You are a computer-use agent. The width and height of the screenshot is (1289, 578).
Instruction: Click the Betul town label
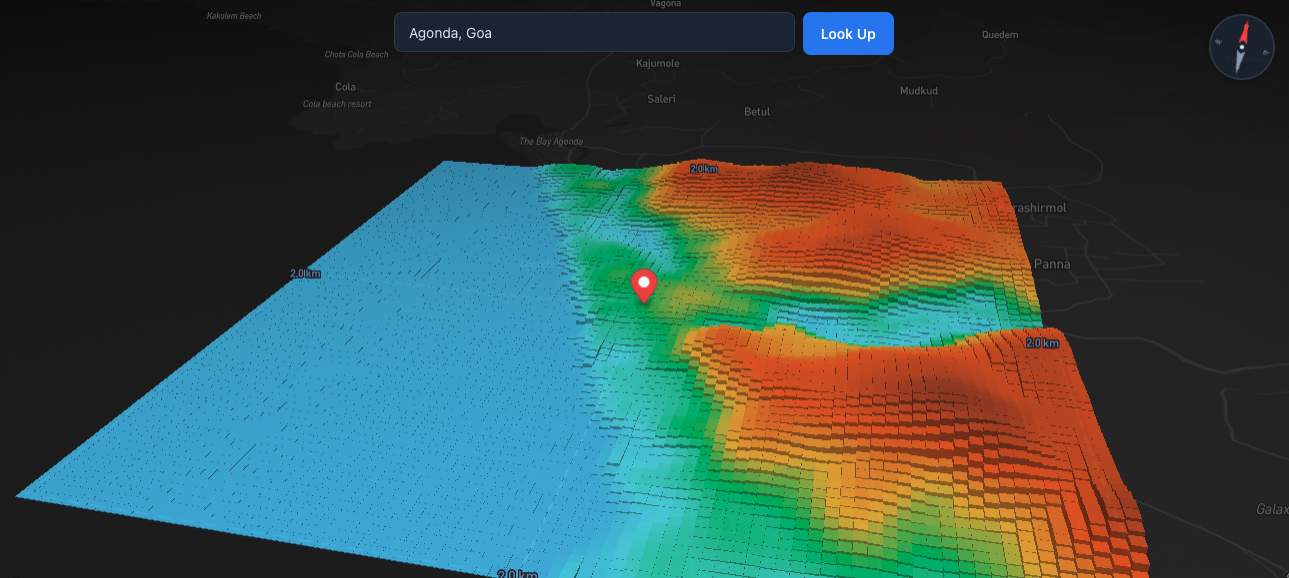click(x=757, y=112)
